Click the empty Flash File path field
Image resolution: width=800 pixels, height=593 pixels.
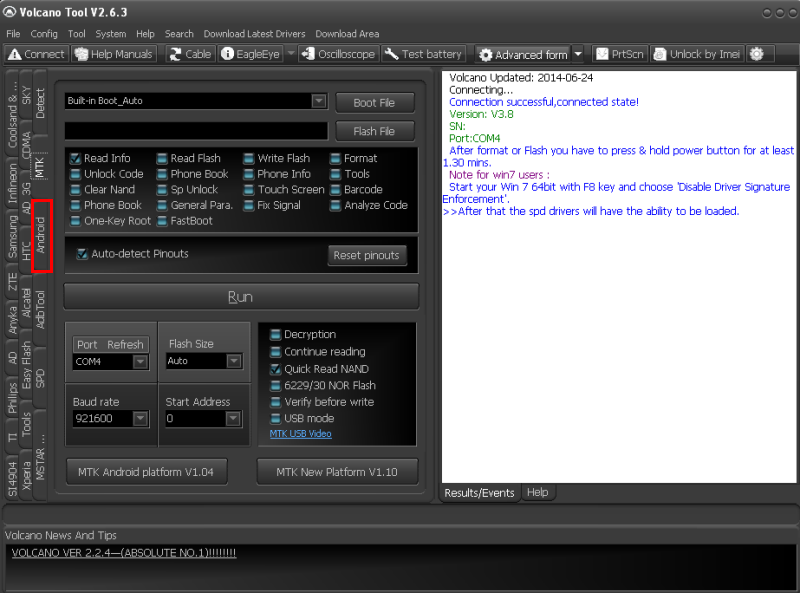pos(196,131)
